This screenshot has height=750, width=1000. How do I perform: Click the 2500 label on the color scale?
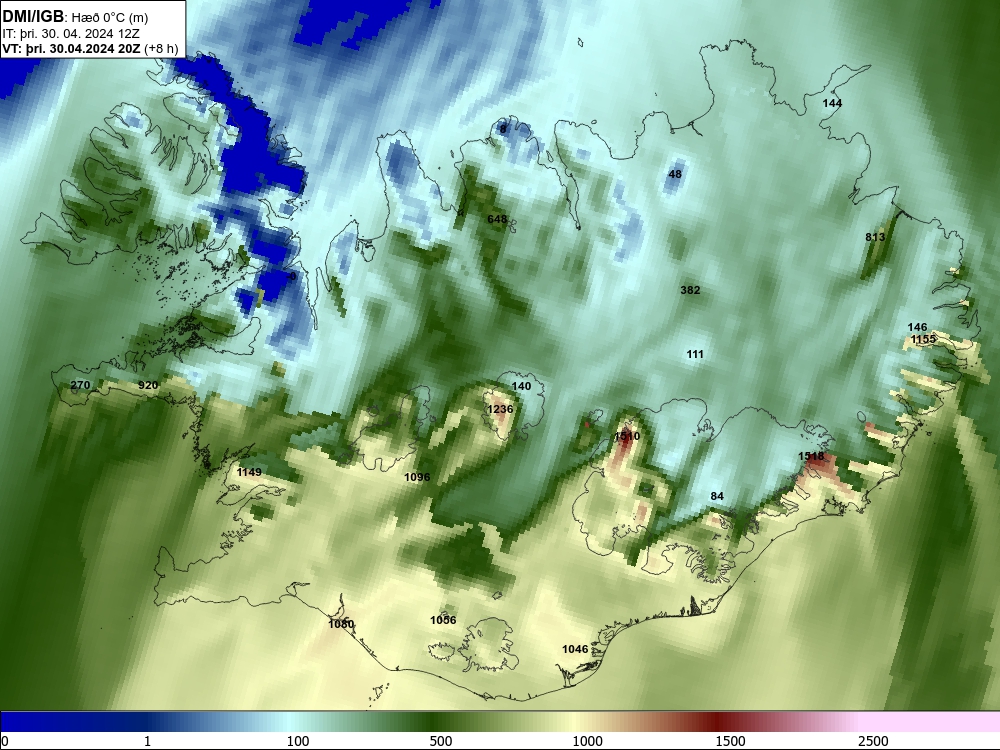(x=873, y=741)
